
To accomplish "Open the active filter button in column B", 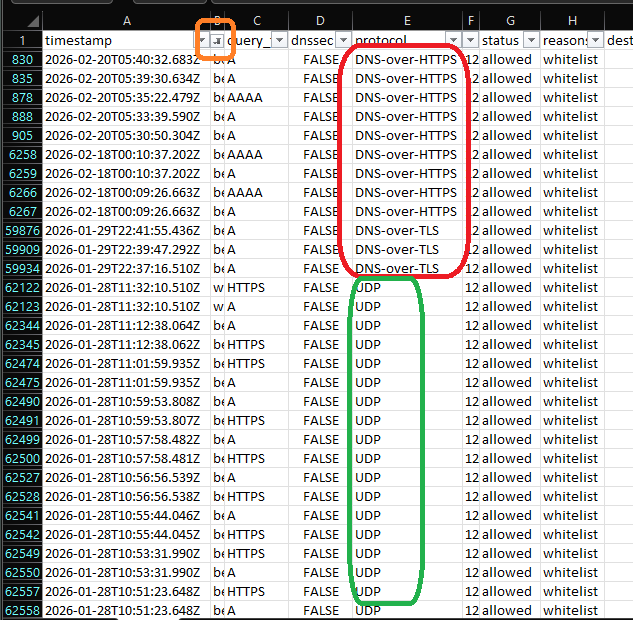I will pyautogui.click(x=218, y=40).
